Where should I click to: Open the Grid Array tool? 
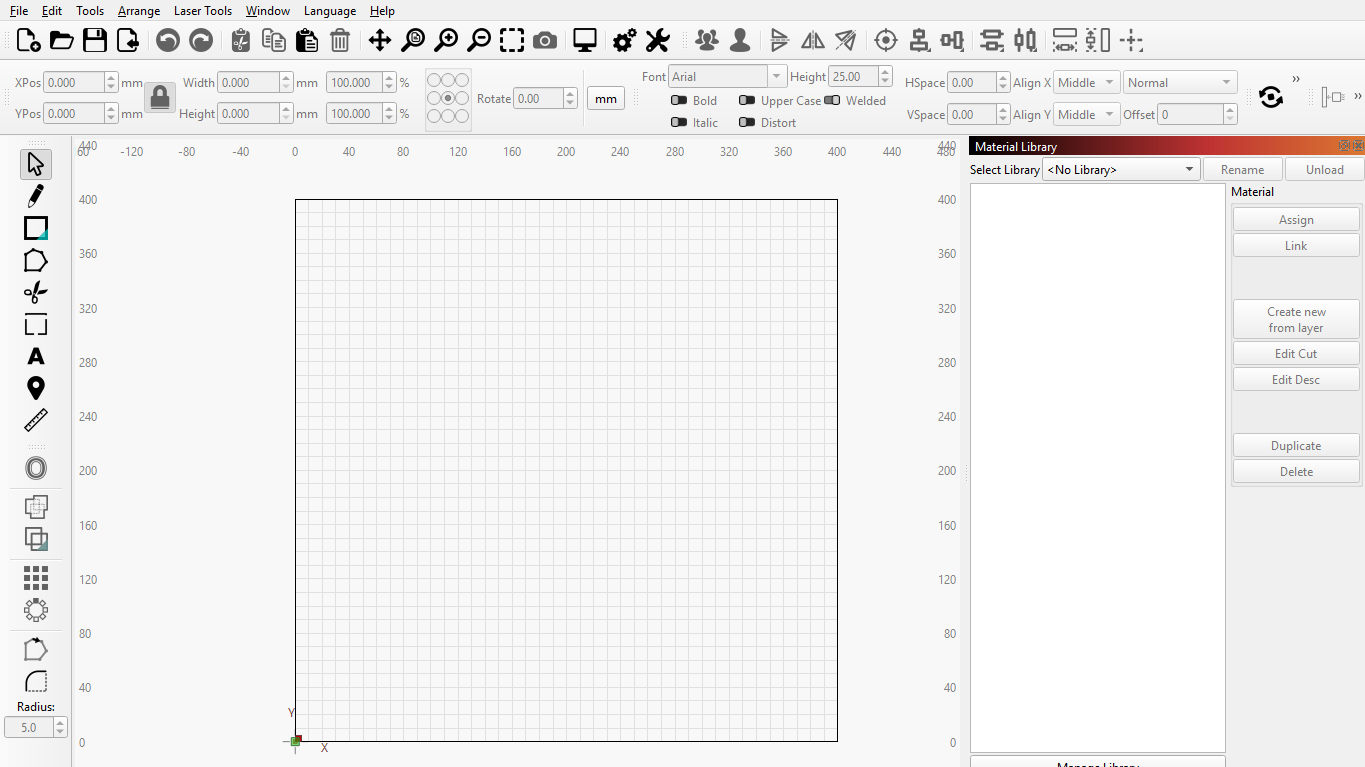click(36, 577)
